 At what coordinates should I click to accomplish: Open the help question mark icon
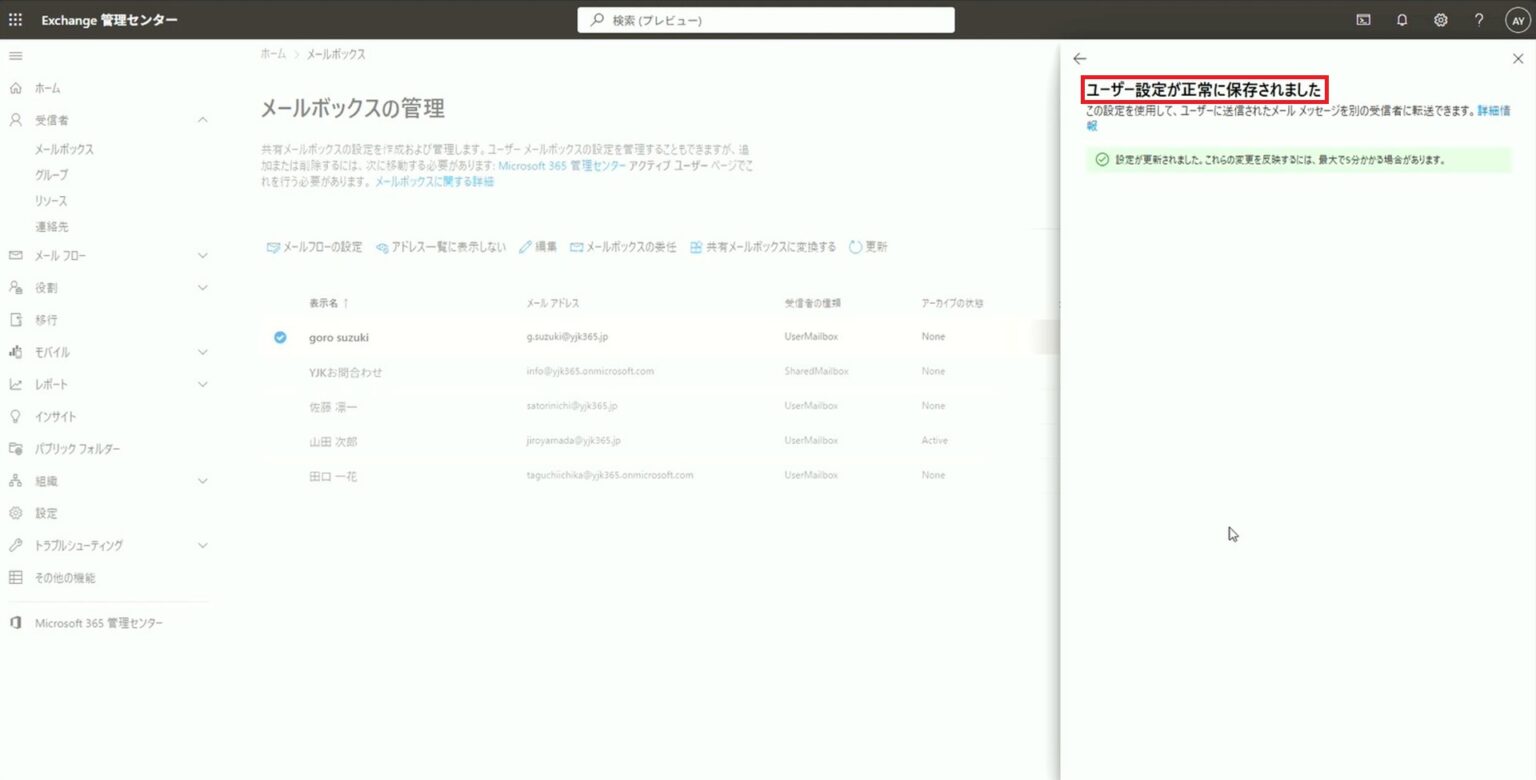tap(1478, 19)
